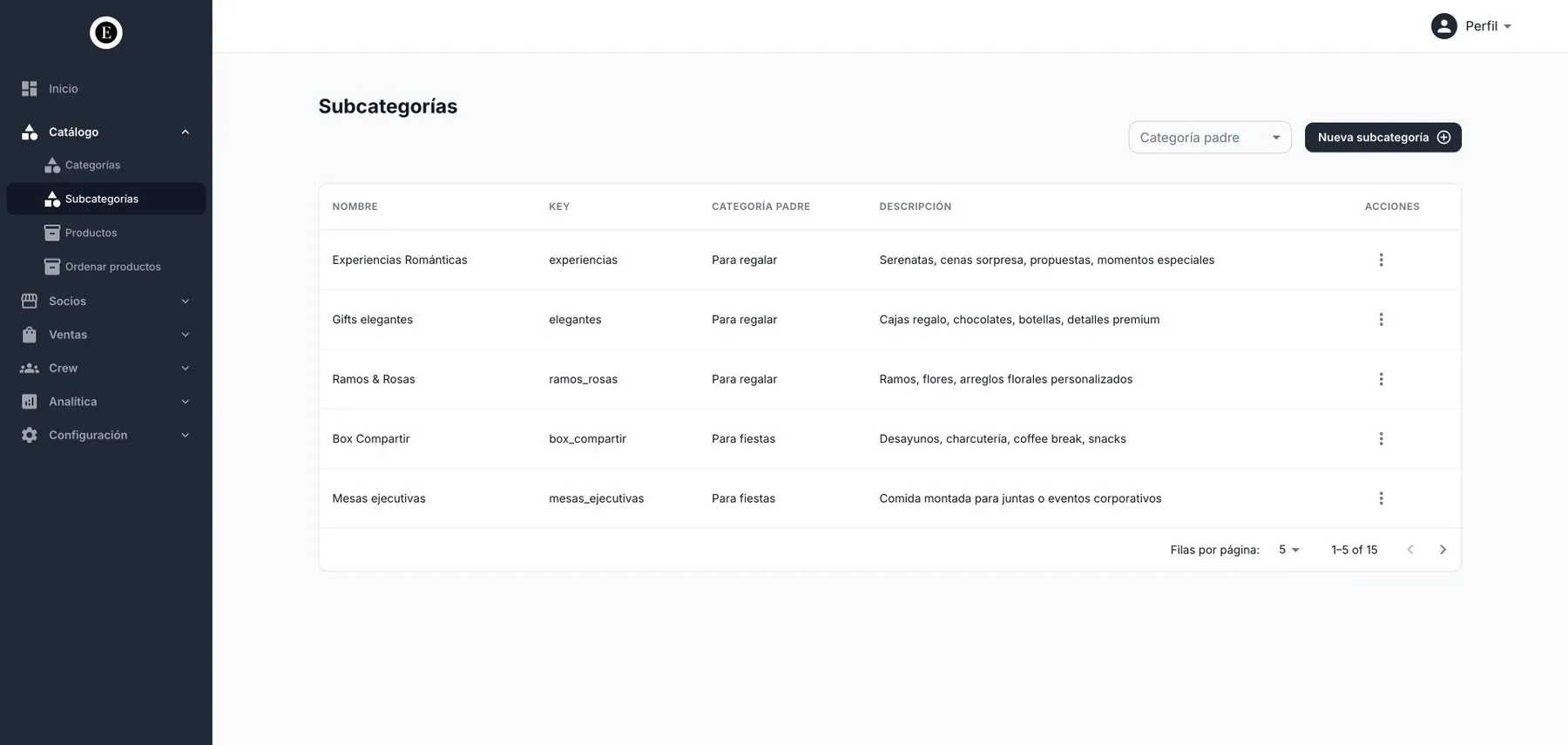Image resolution: width=1568 pixels, height=745 pixels.
Task: Open rows per page dropdown
Action: 1289,550
